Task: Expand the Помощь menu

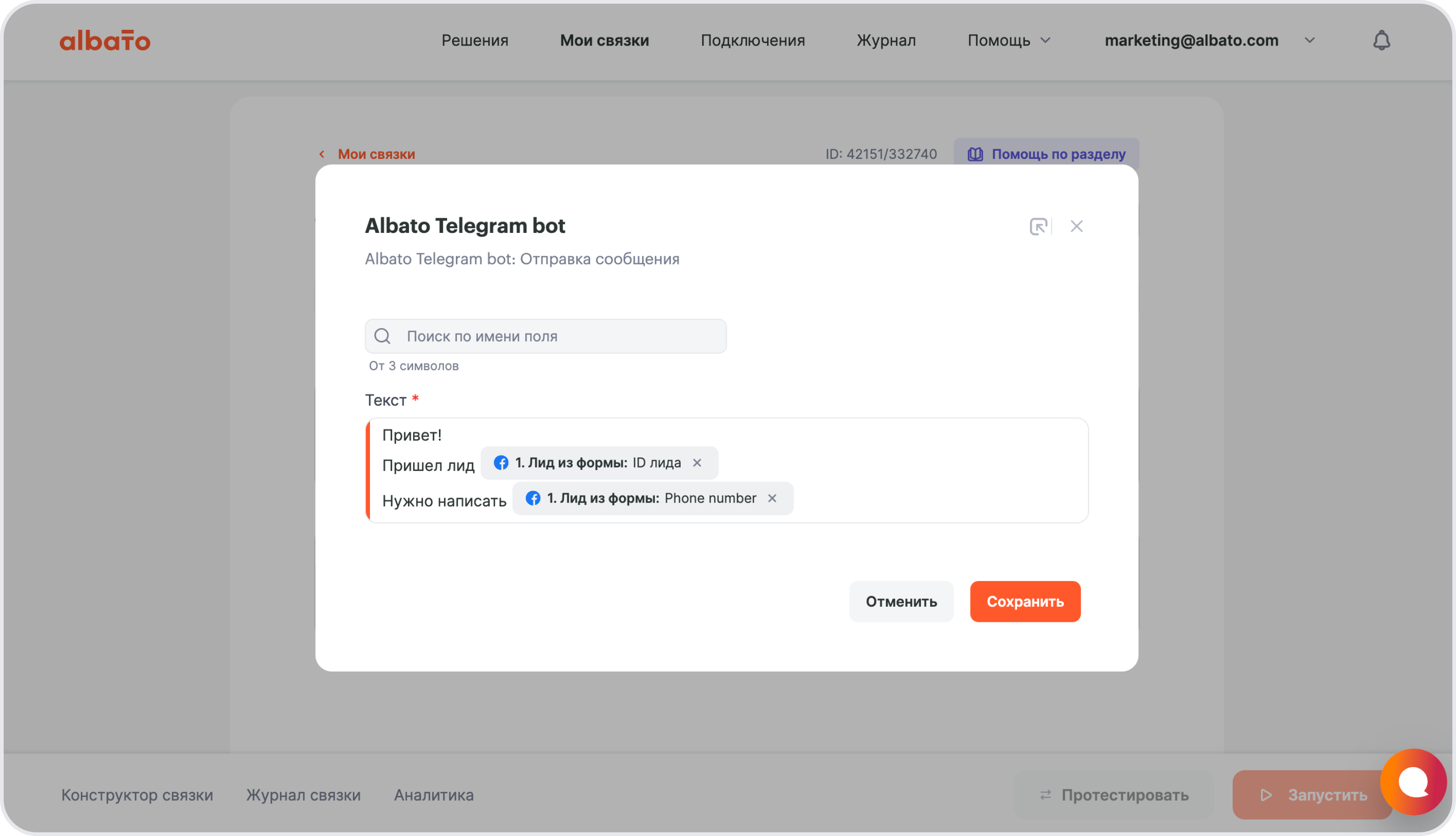Action: 1009,40
